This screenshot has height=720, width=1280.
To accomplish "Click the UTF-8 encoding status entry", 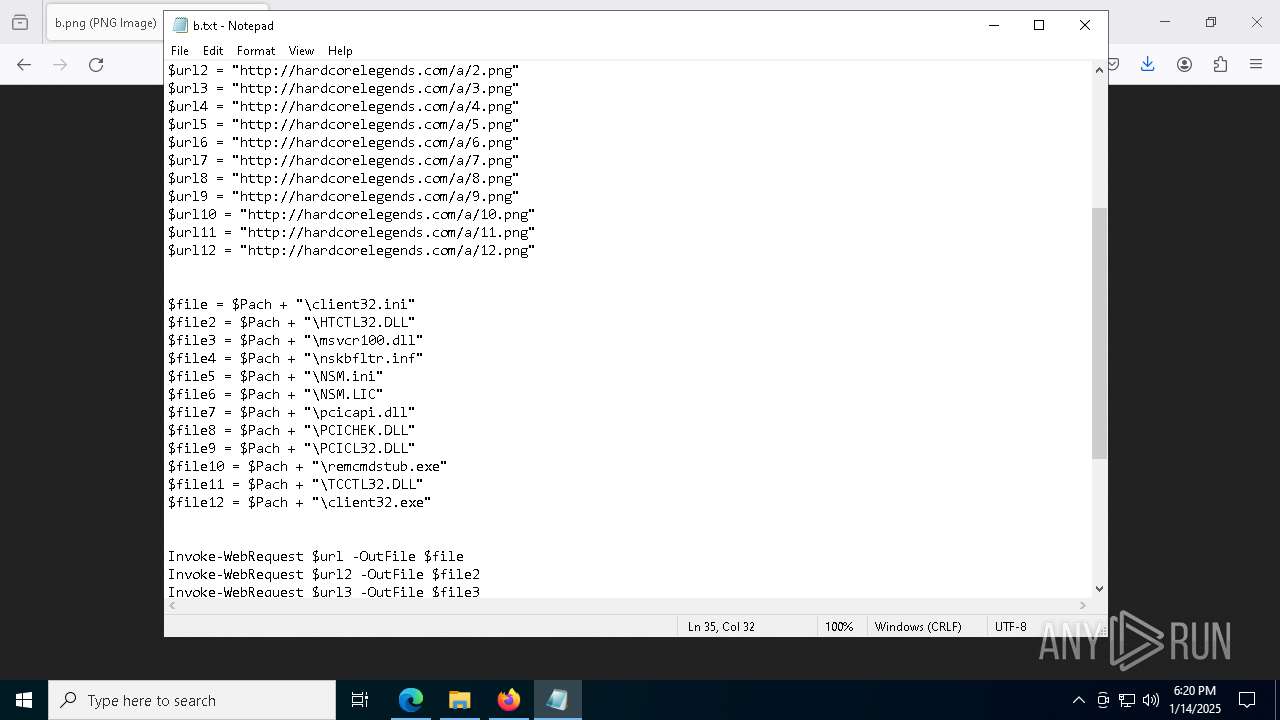I will 1010,627.
